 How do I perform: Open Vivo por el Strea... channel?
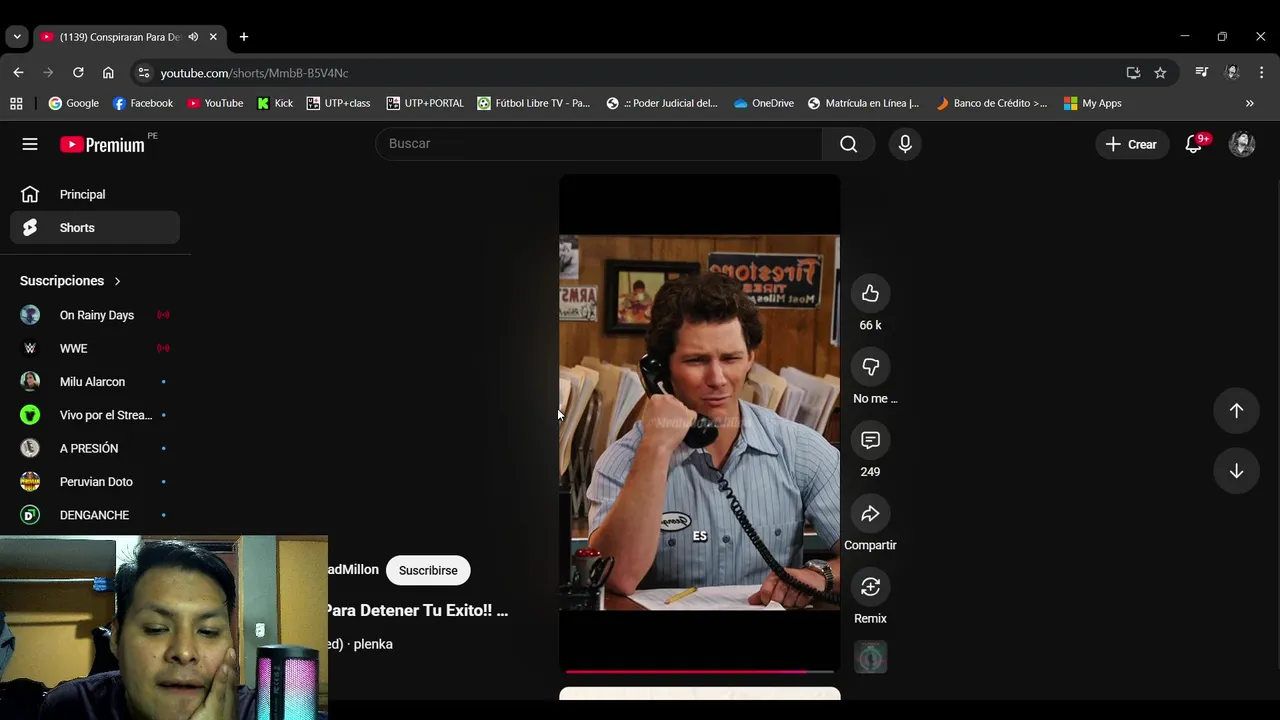pyautogui.click(x=95, y=415)
